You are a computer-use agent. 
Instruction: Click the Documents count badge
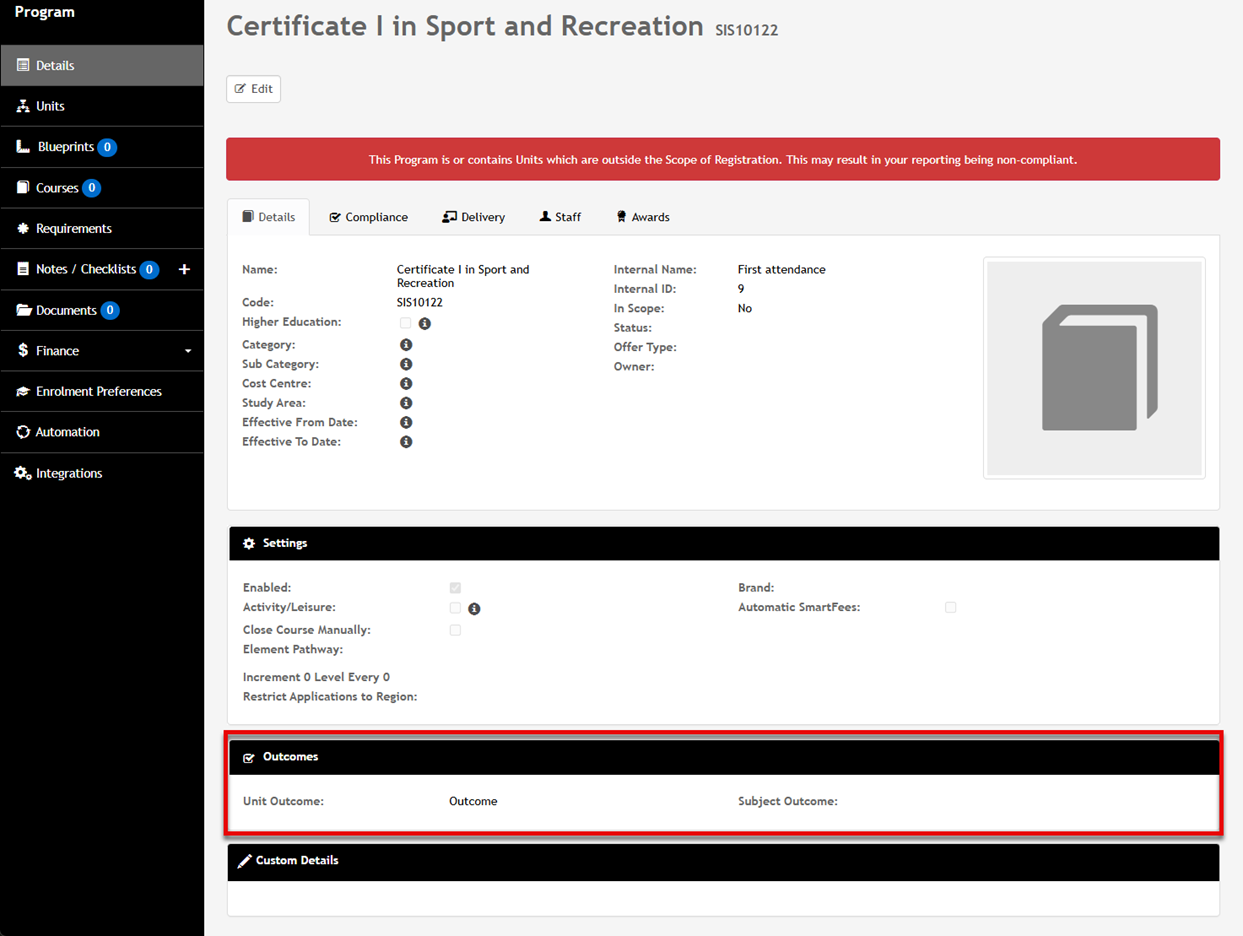(110, 311)
